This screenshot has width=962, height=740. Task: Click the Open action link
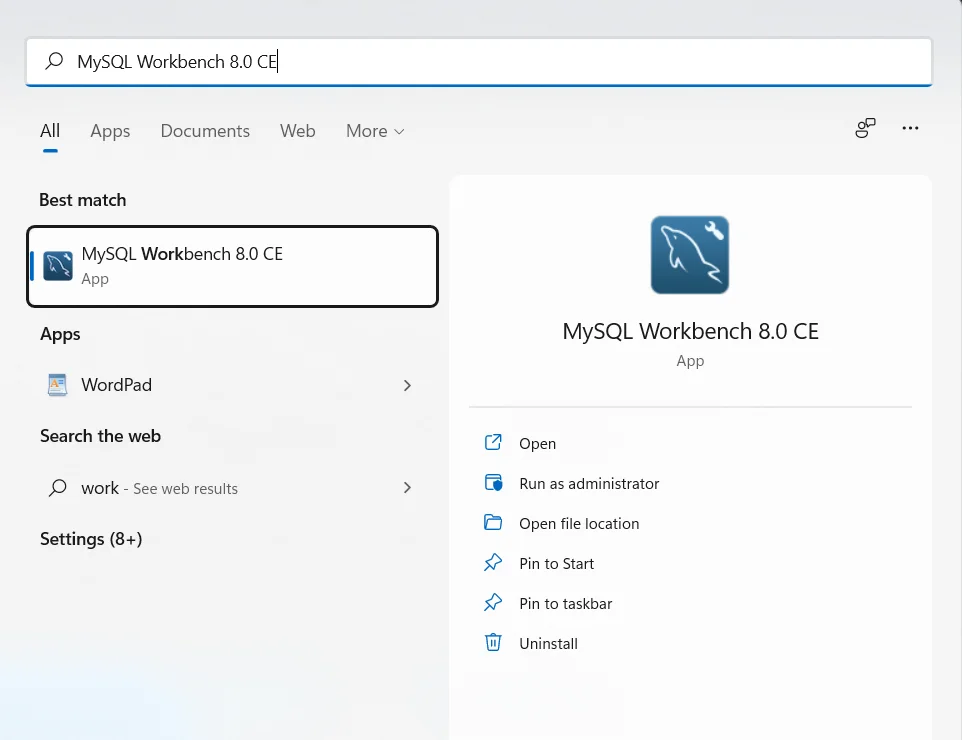click(x=537, y=443)
